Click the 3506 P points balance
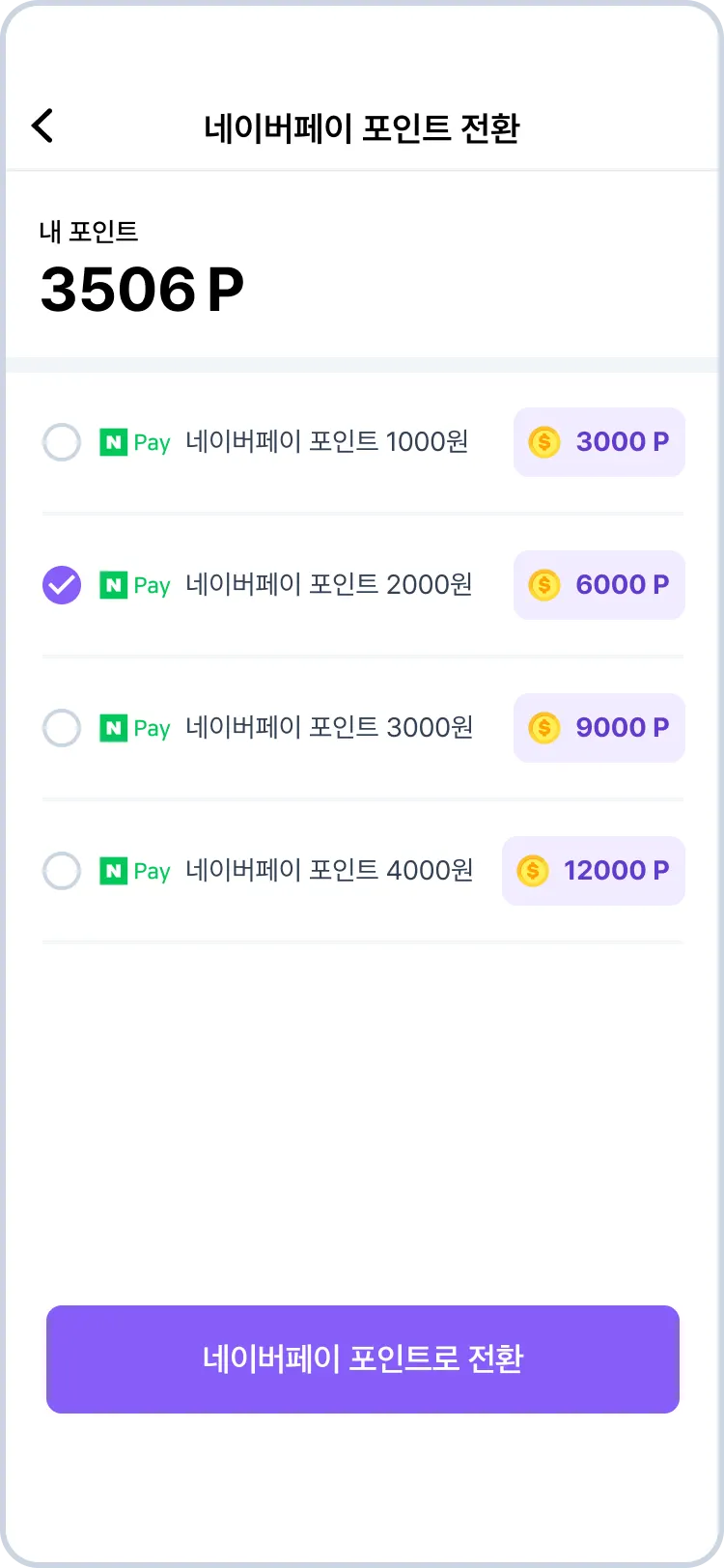Viewport: 724px width, 1568px height. click(x=142, y=290)
